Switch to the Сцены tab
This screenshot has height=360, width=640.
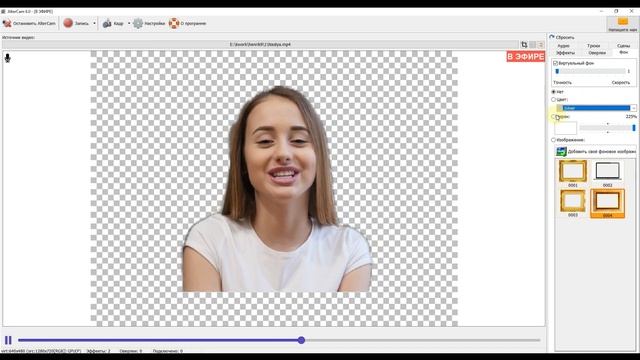[623, 46]
